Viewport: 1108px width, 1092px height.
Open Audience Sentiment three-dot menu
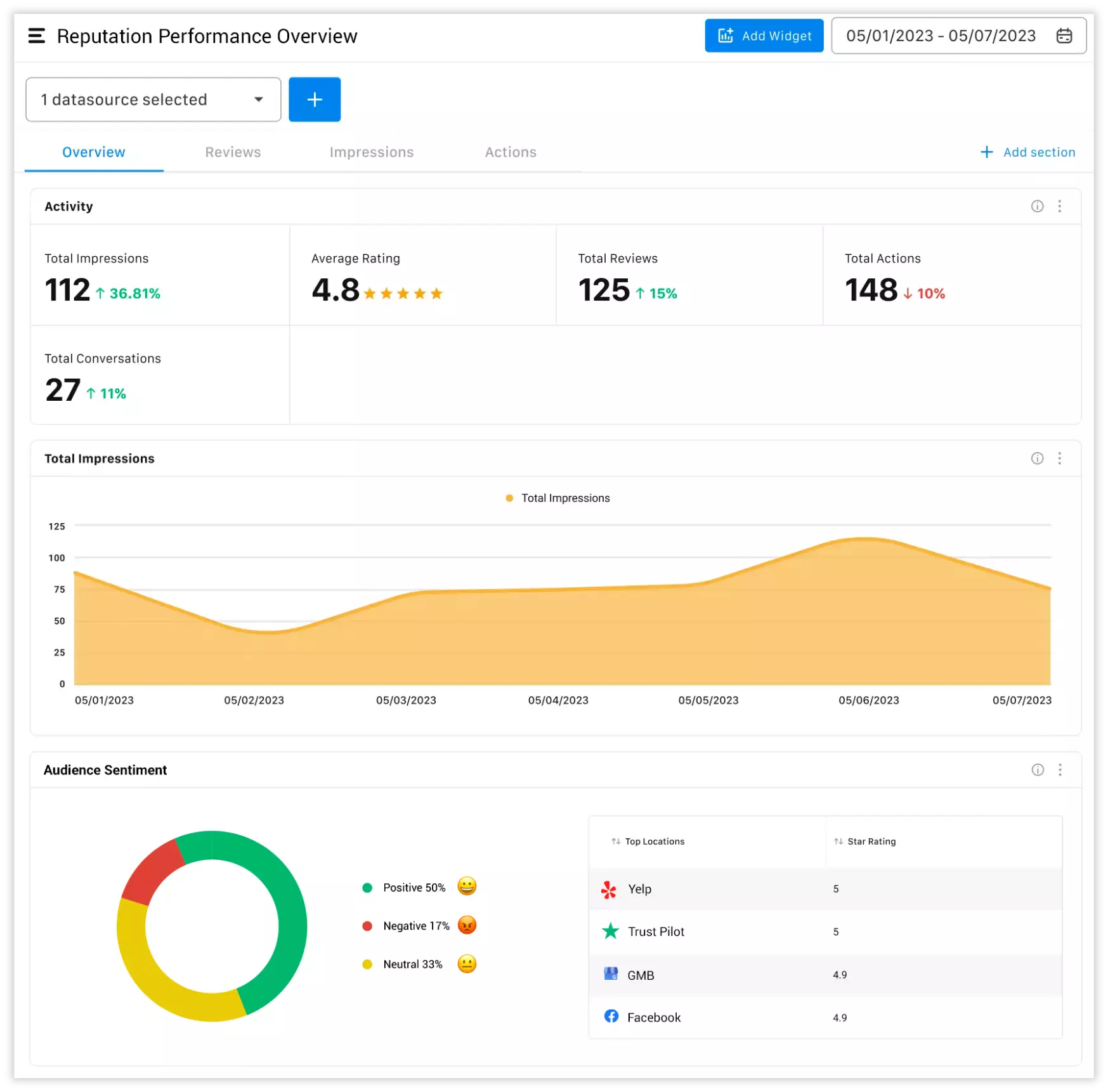pyautogui.click(x=1059, y=770)
